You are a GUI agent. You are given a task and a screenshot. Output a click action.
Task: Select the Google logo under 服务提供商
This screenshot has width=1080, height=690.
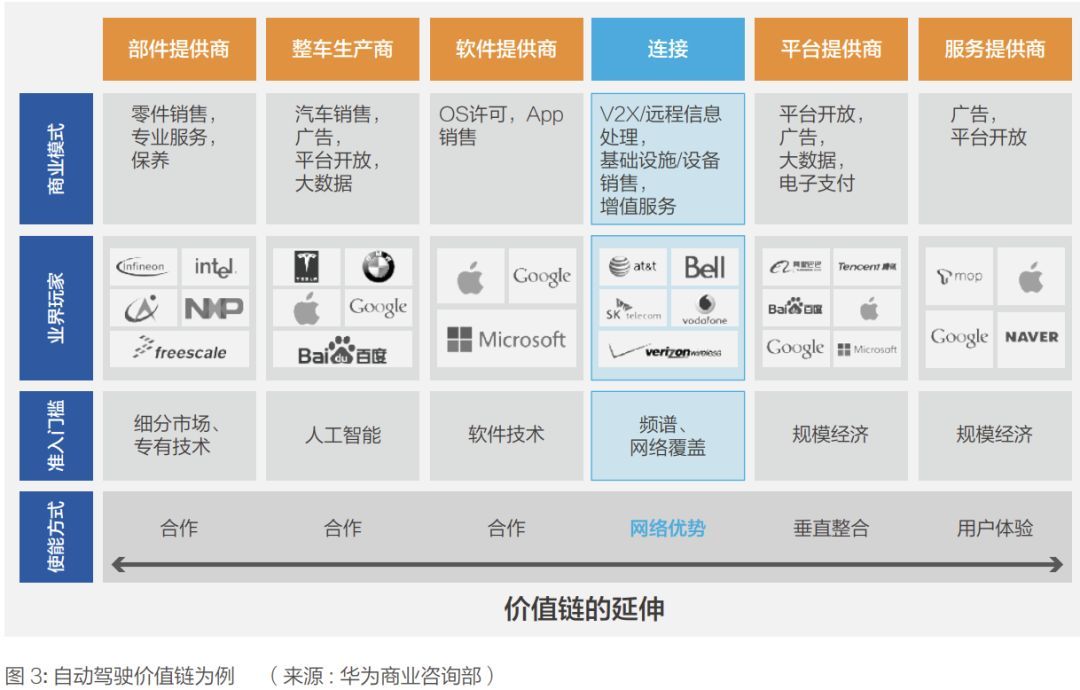click(959, 337)
